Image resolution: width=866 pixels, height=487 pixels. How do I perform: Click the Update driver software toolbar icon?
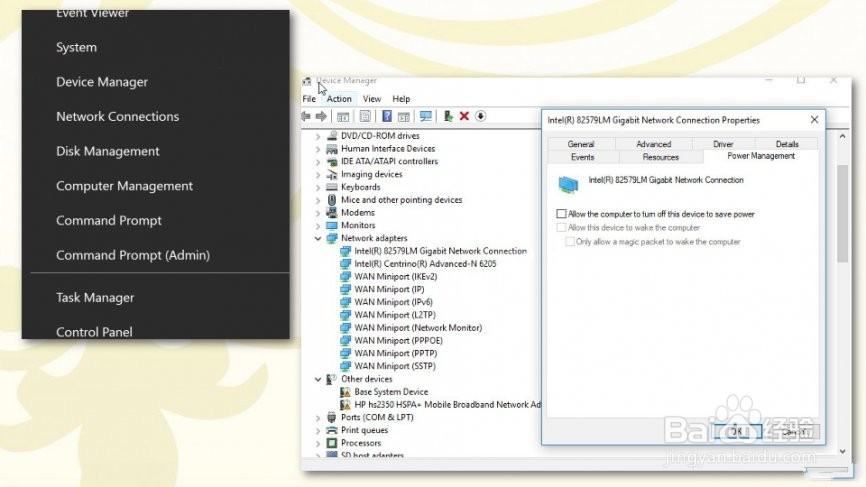pos(448,116)
